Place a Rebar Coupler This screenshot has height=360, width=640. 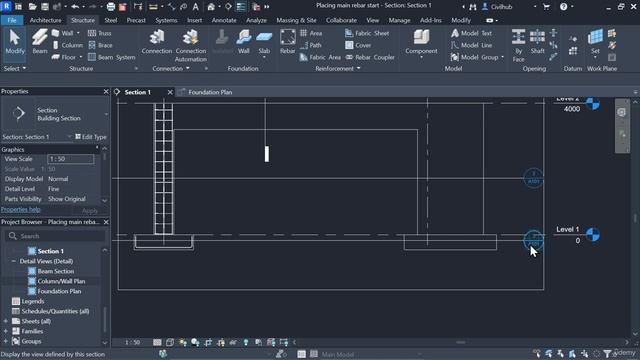[370, 57]
